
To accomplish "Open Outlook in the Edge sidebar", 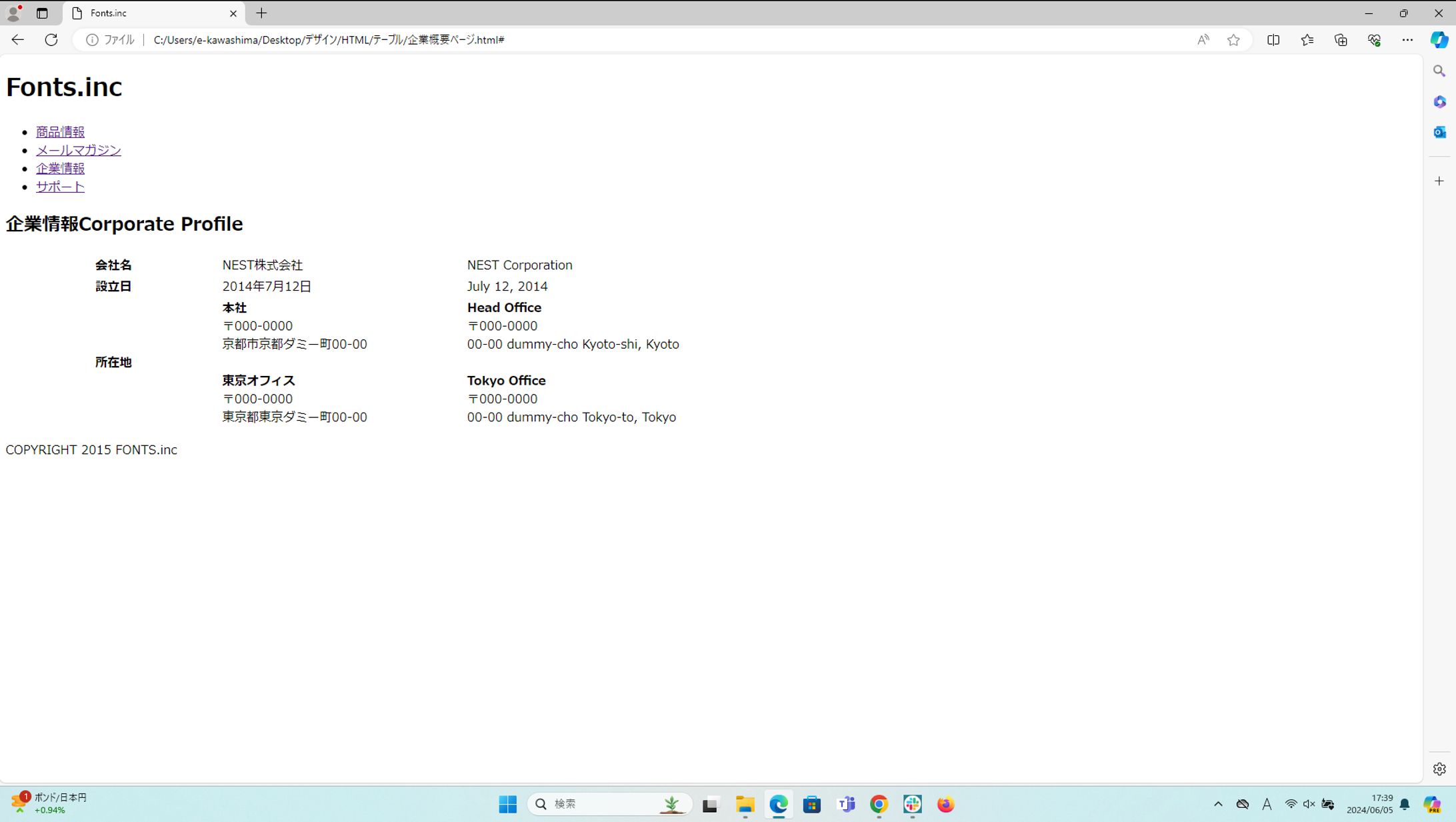I will point(1439,132).
